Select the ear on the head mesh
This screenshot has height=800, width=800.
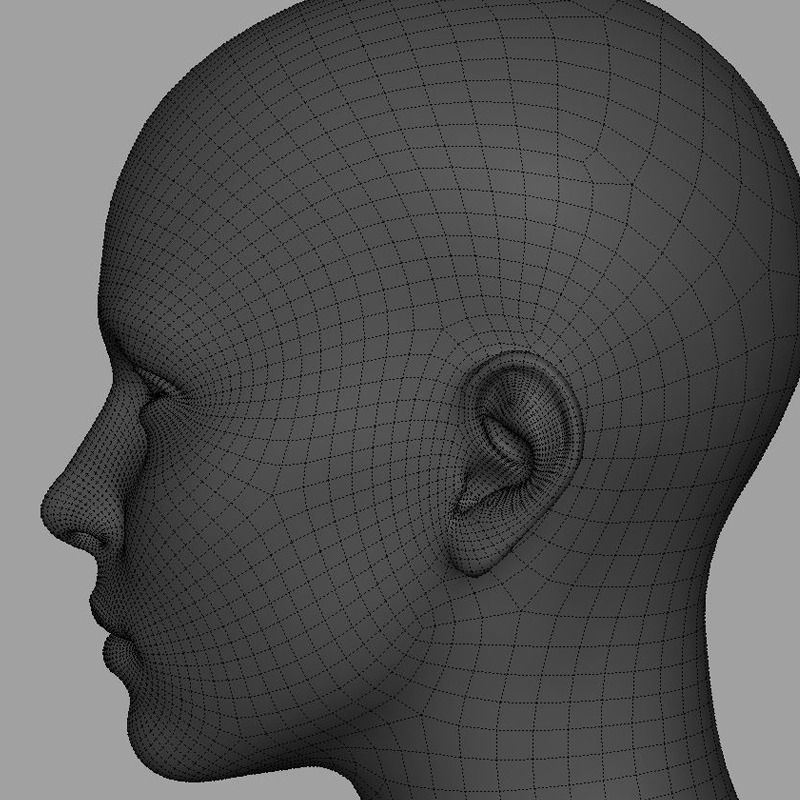point(514,463)
